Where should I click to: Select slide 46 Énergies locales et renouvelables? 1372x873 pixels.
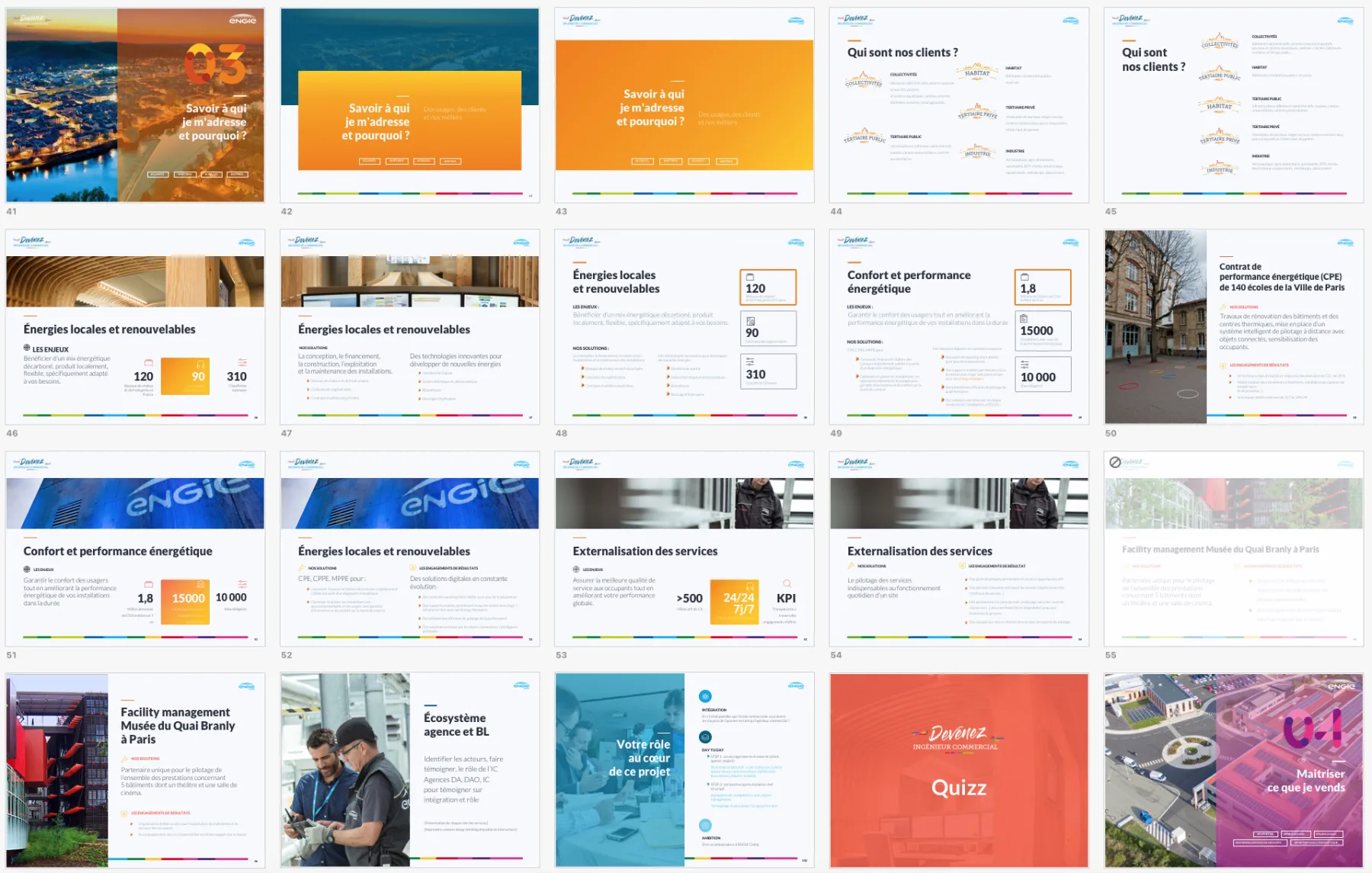(x=136, y=327)
